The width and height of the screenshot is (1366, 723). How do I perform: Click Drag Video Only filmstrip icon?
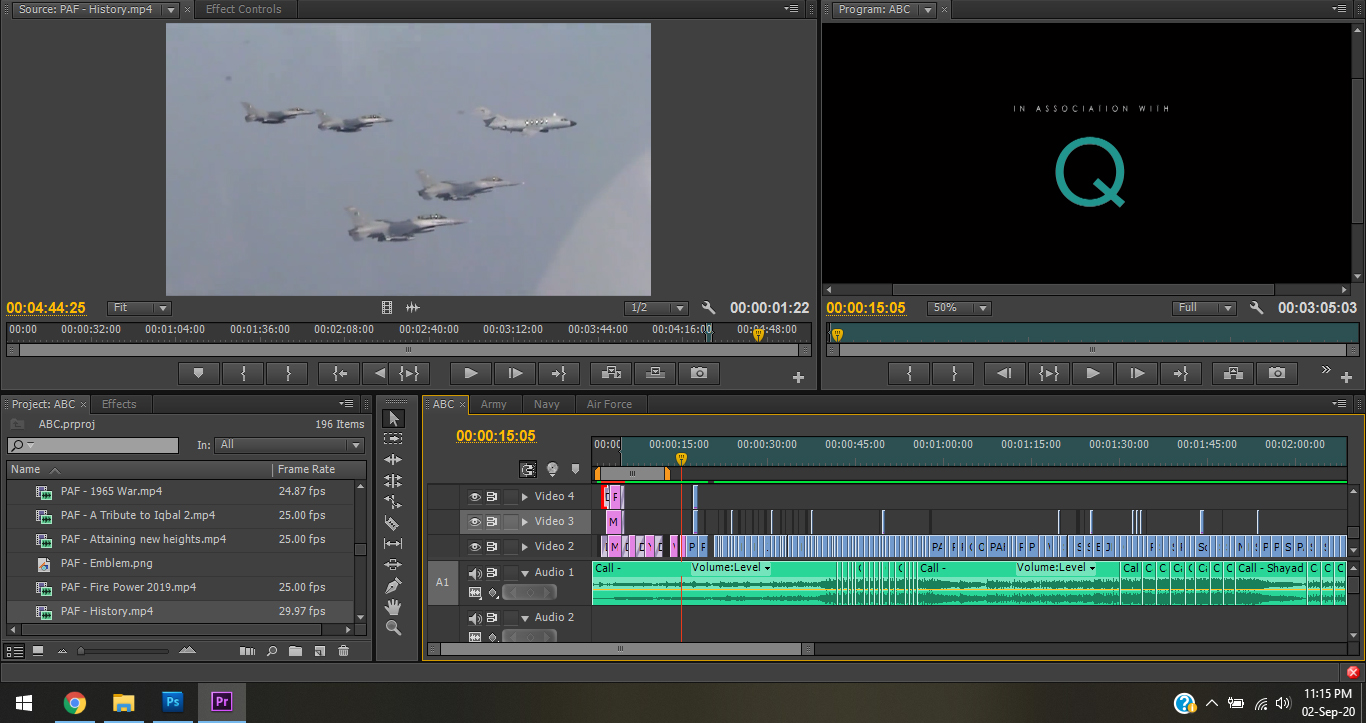click(x=388, y=308)
